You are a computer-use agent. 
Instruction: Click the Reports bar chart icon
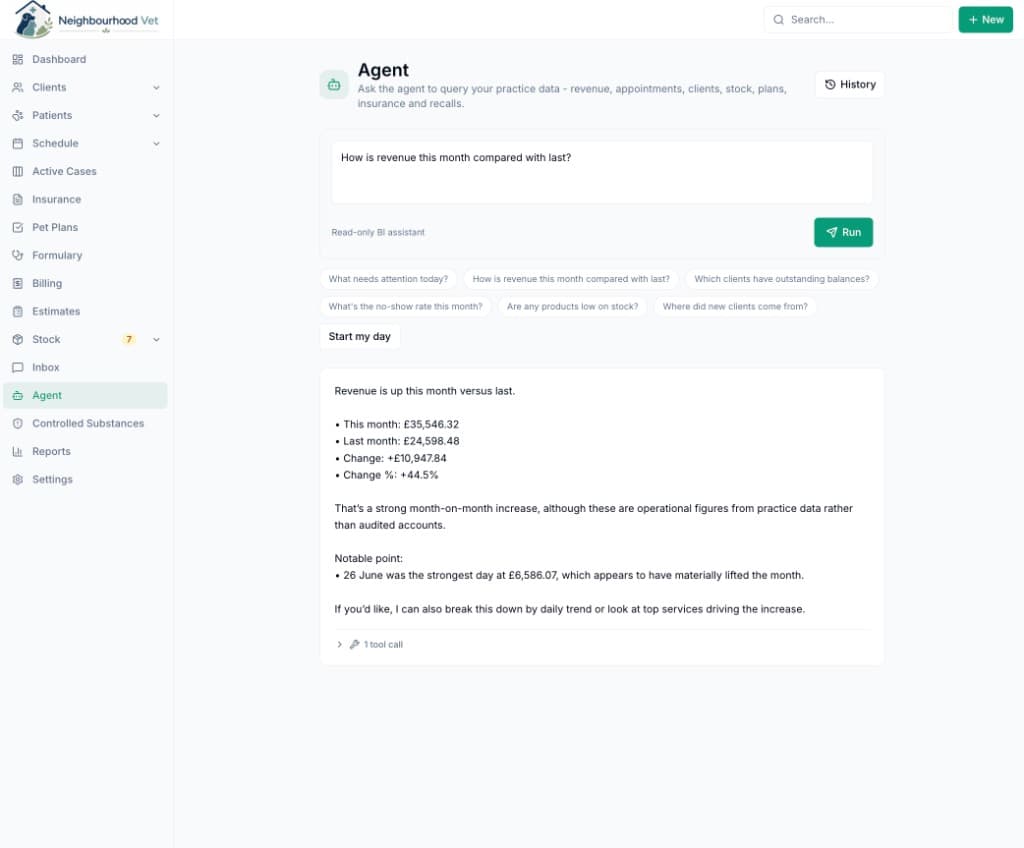[18, 451]
